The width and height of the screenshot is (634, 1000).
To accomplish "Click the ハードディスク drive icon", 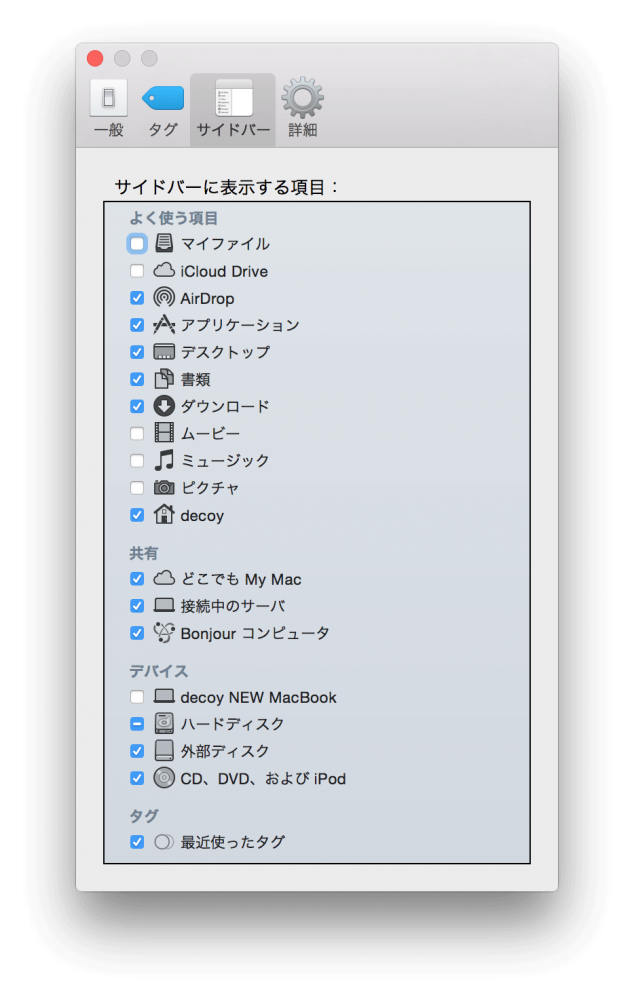I will [164, 723].
